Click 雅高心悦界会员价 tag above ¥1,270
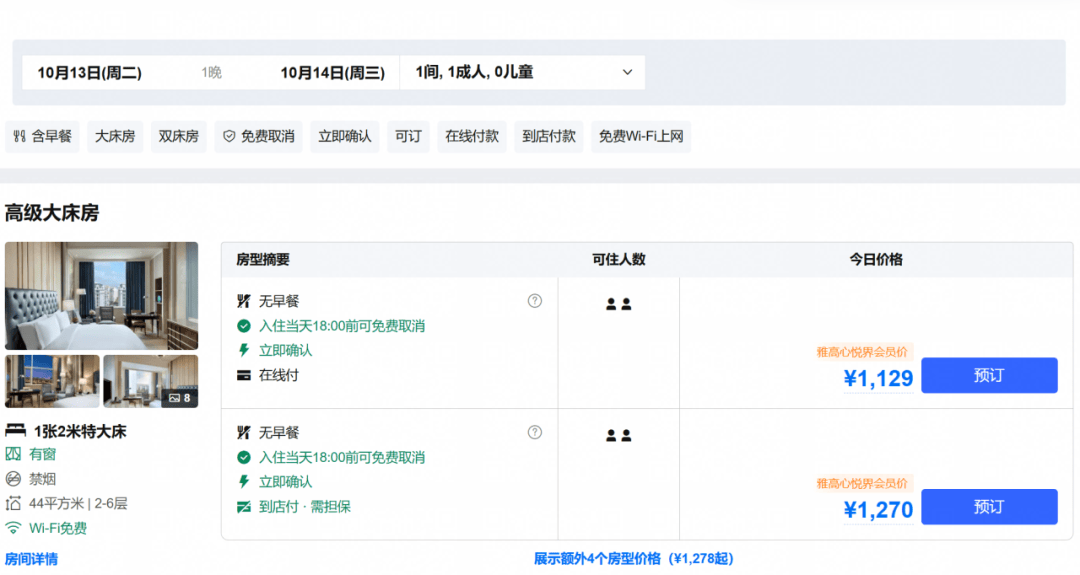The image size is (1080, 575). (x=862, y=483)
